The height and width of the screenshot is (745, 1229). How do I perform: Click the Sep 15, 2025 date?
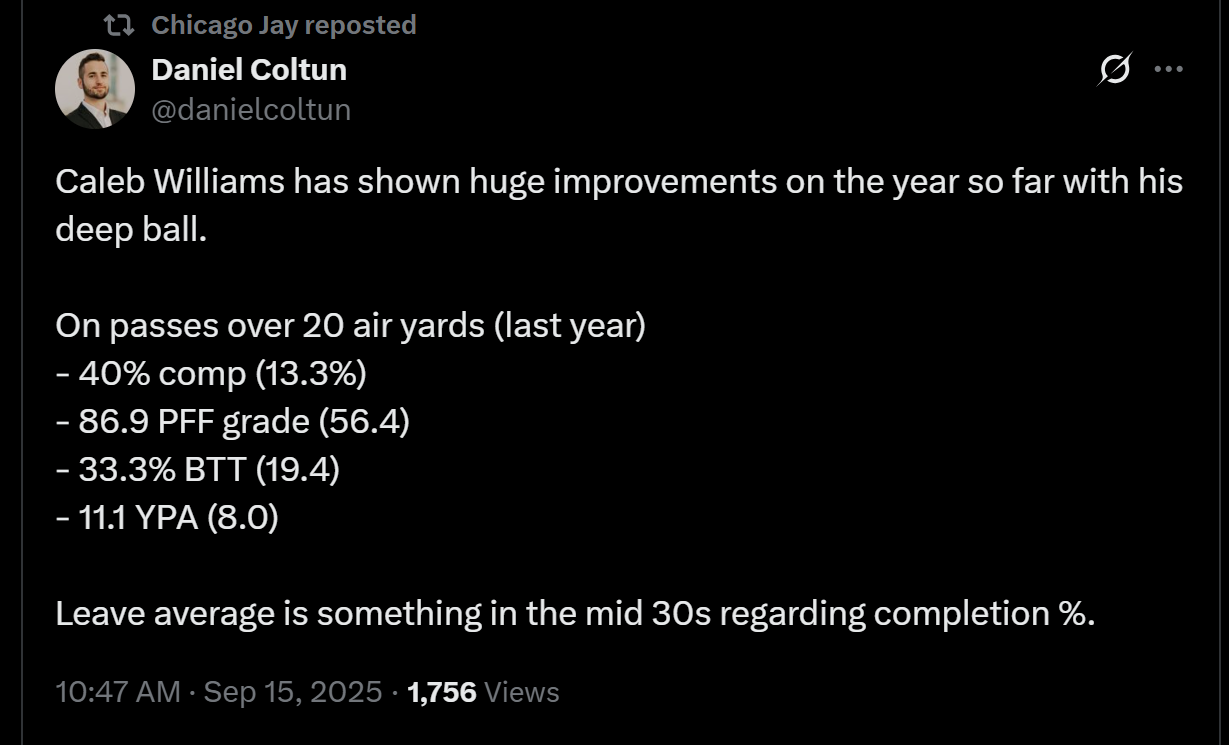[x=293, y=691]
